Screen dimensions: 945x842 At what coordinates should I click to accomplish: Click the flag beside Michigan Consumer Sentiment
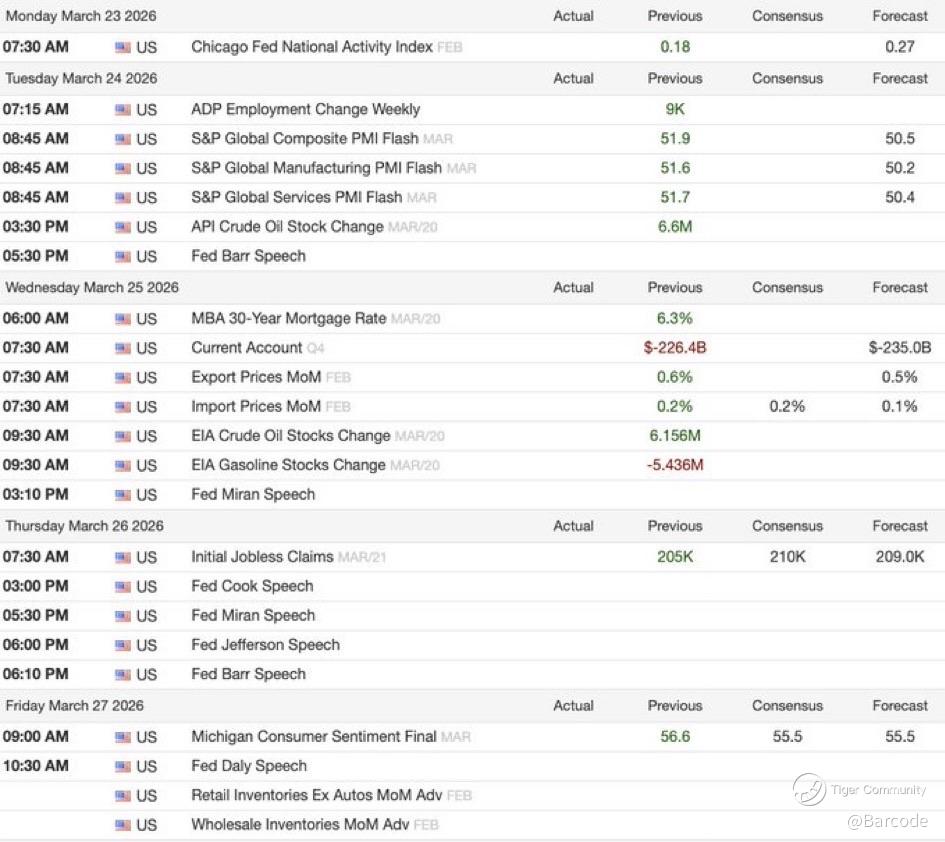(123, 737)
